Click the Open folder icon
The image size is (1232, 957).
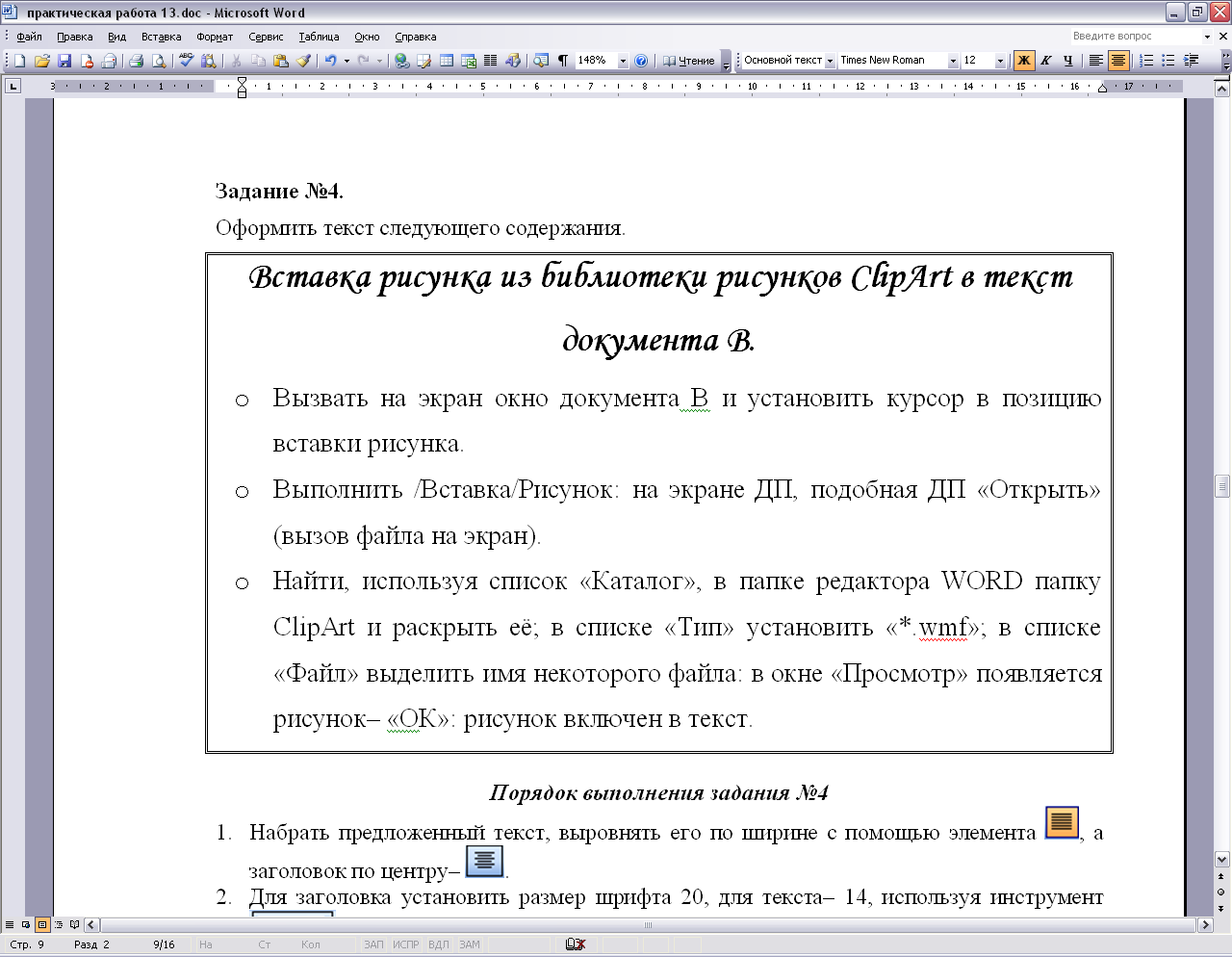click(x=41, y=61)
